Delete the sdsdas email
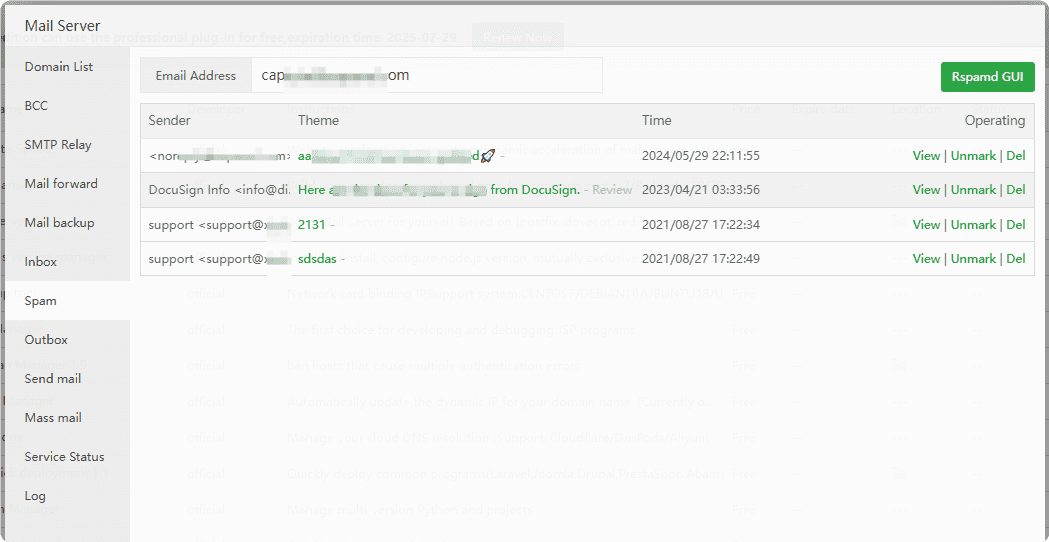This screenshot has height=542, width=1049. coord(1016,258)
